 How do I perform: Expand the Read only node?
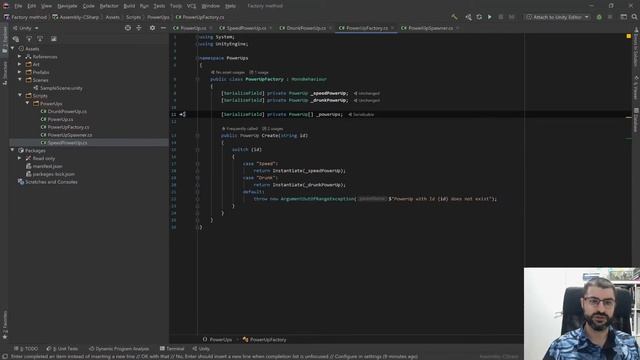pyautogui.click(x=20, y=158)
